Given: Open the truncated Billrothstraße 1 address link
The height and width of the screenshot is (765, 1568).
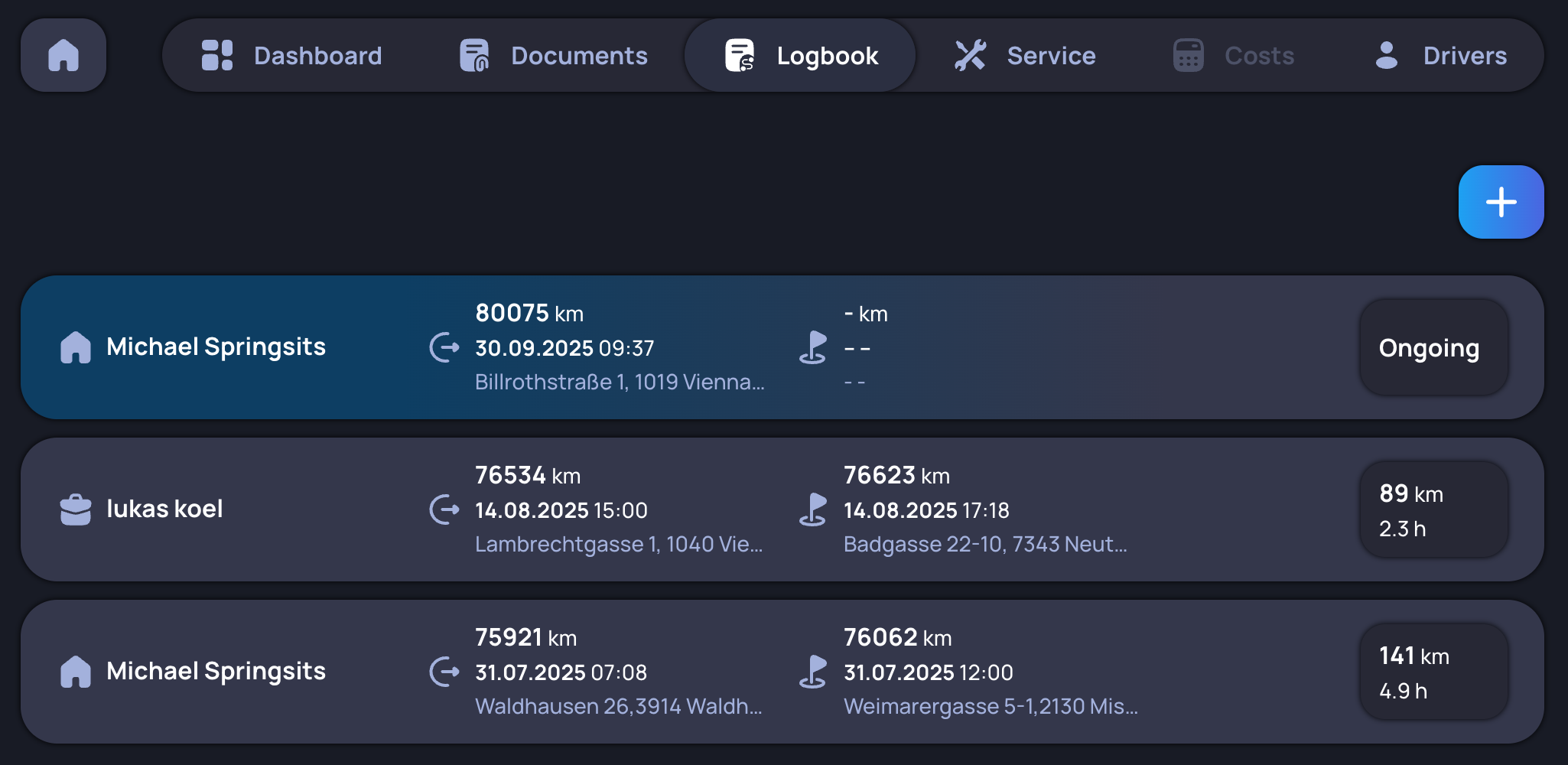Looking at the screenshot, I should point(620,381).
